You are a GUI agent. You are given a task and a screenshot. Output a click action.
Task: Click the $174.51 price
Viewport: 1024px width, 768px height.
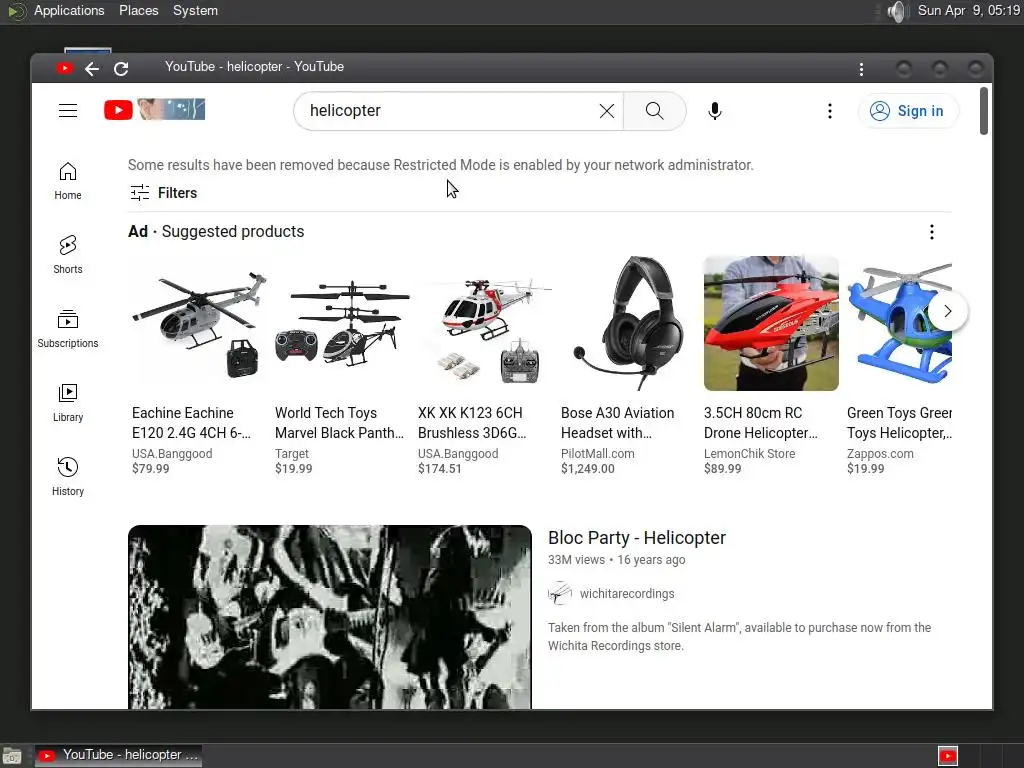click(x=440, y=468)
